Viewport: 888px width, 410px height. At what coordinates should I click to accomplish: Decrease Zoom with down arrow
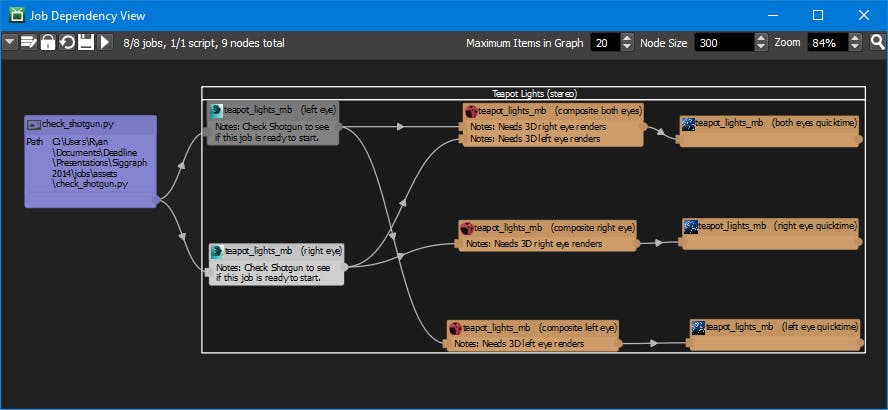(x=855, y=47)
